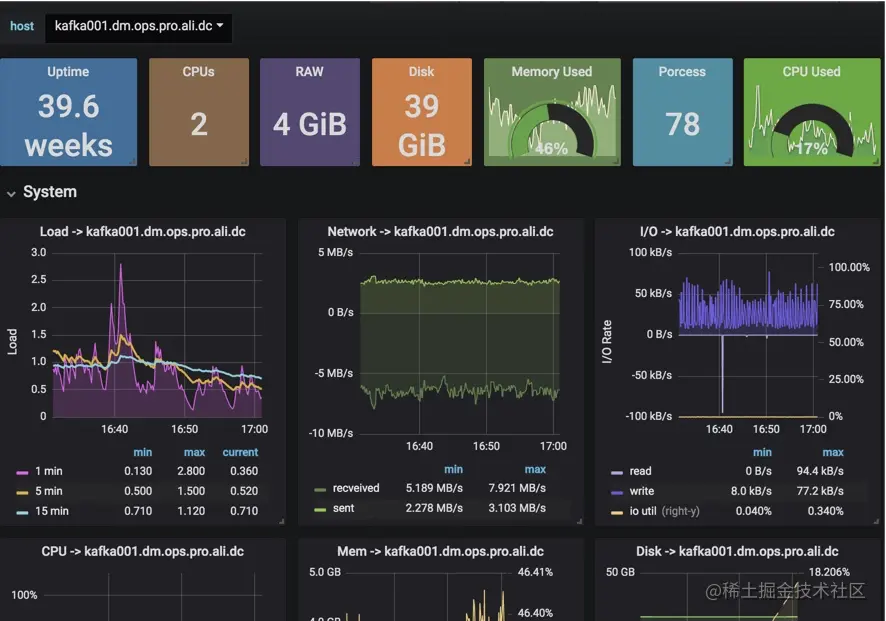Click the read legend color swatch
The height and width of the screenshot is (621, 886).
coord(616,472)
